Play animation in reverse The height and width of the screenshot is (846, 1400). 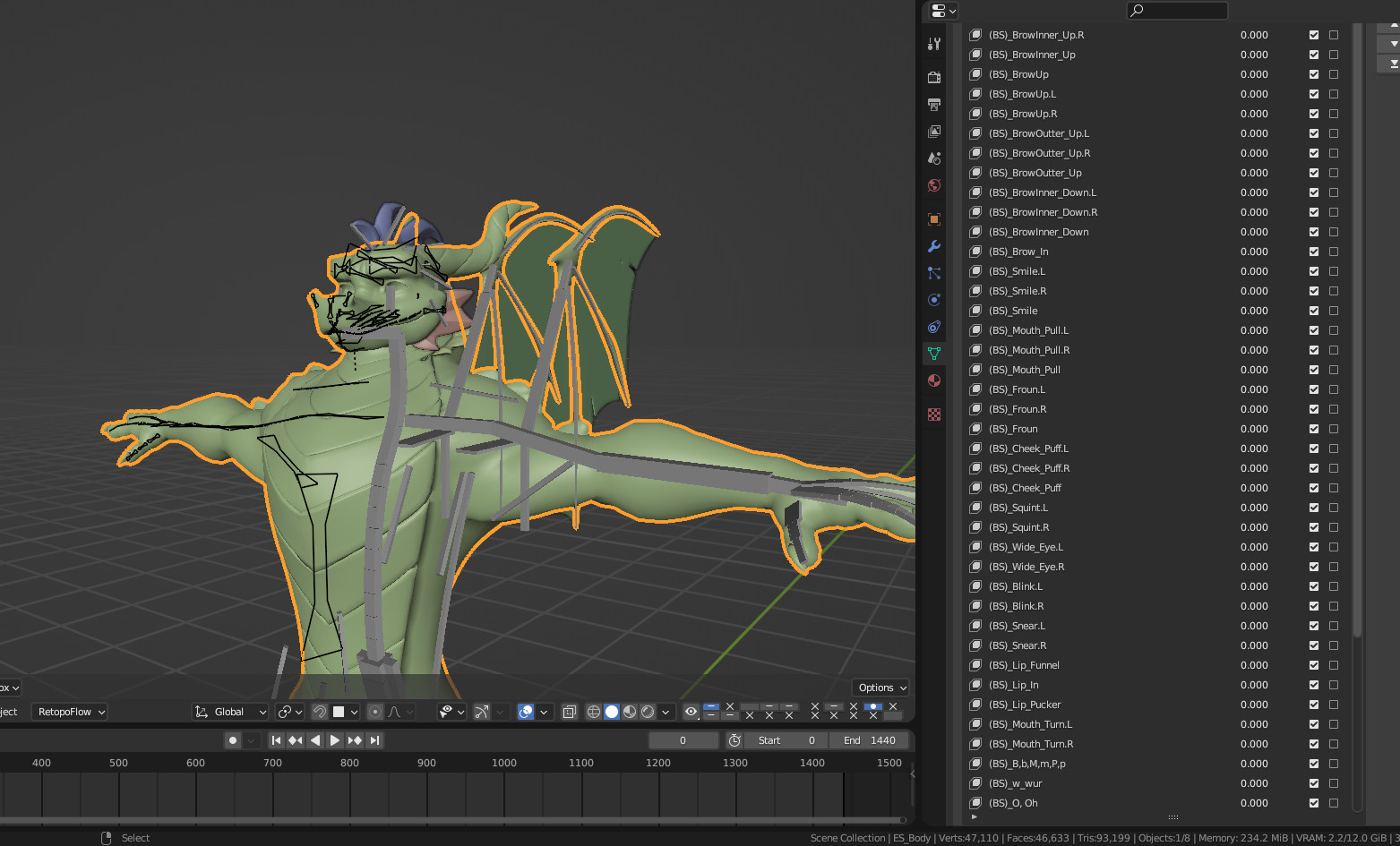[315, 740]
